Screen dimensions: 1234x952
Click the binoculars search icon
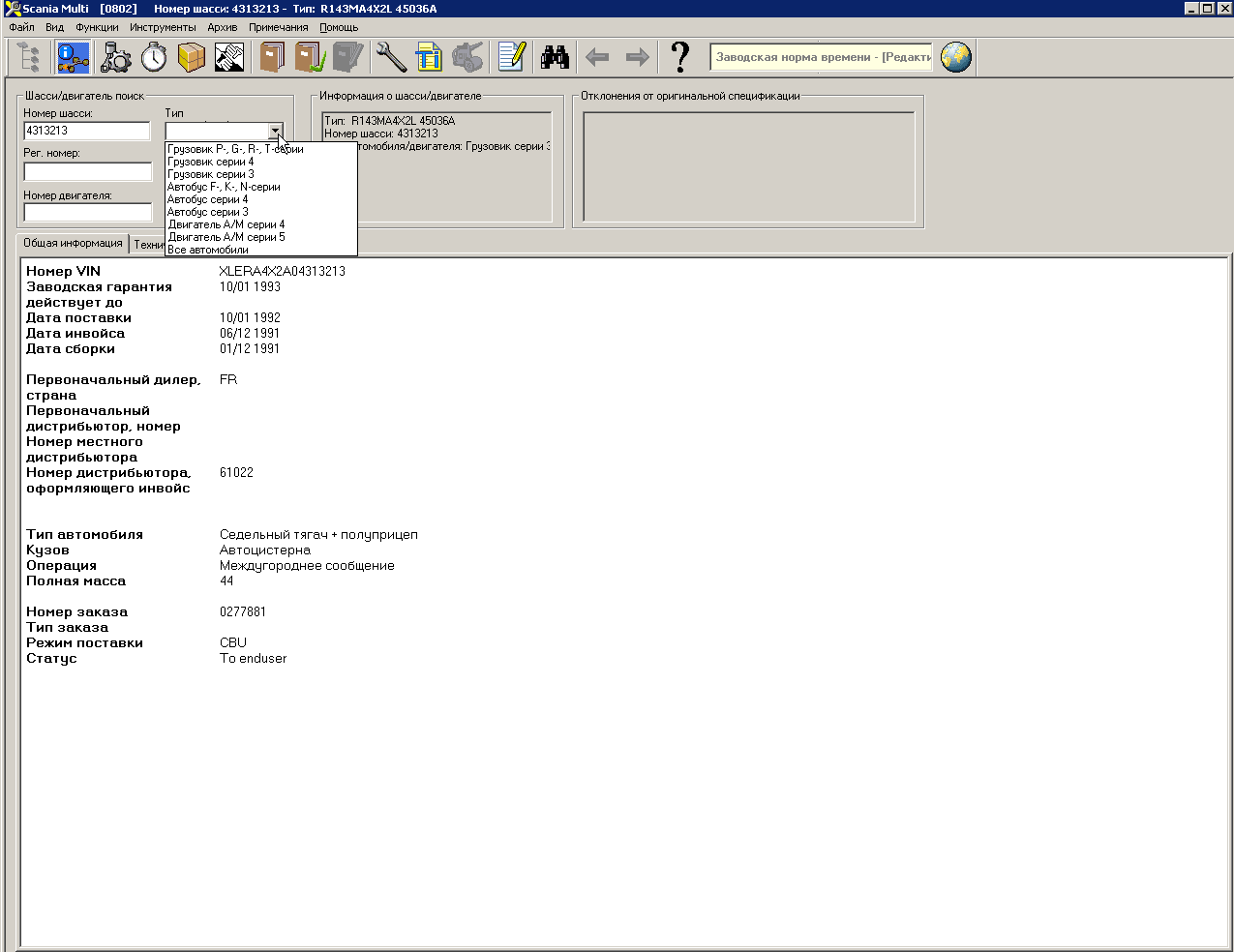(x=555, y=58)
